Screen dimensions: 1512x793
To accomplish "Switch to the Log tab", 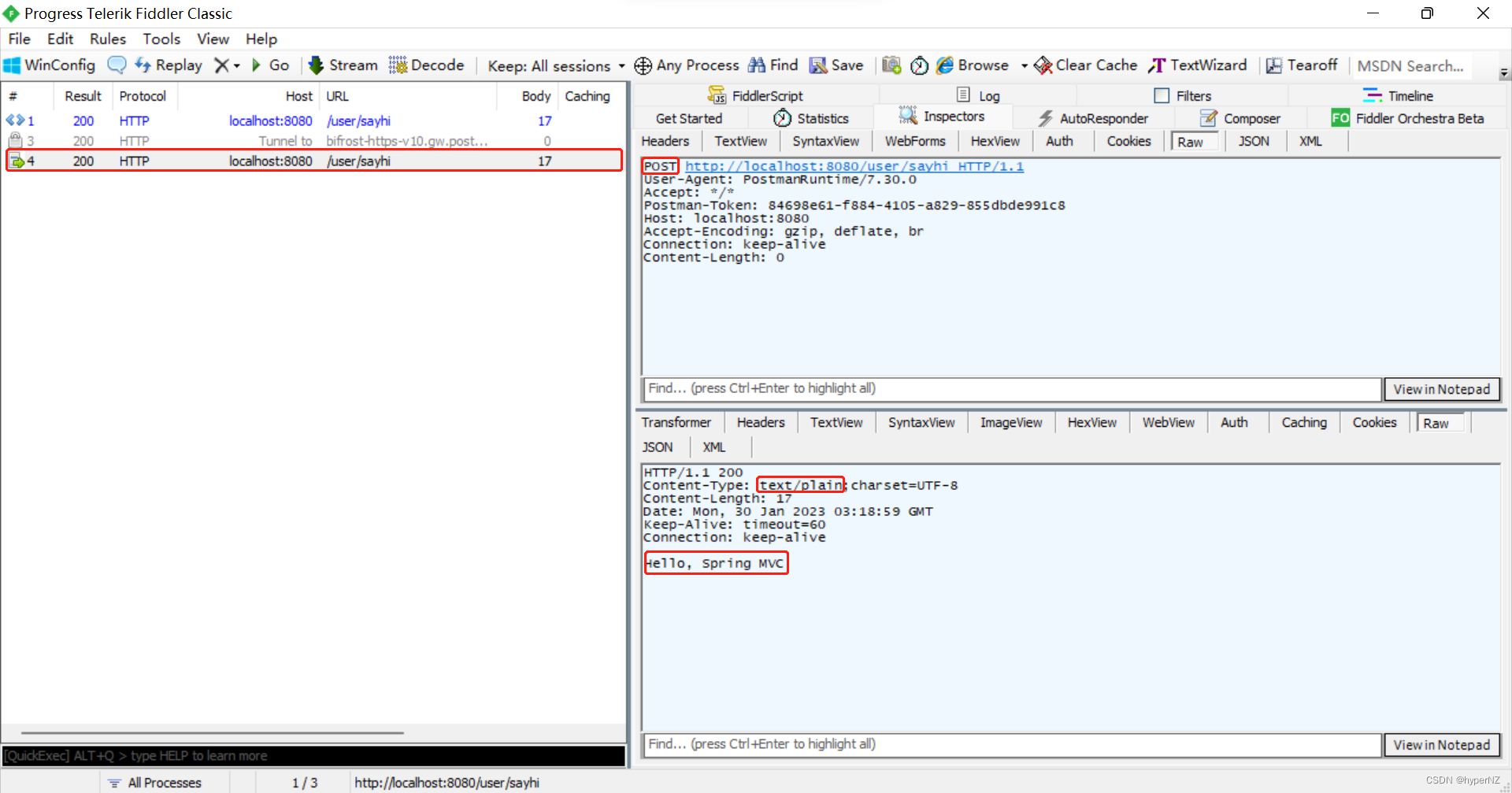I will 979,95.
